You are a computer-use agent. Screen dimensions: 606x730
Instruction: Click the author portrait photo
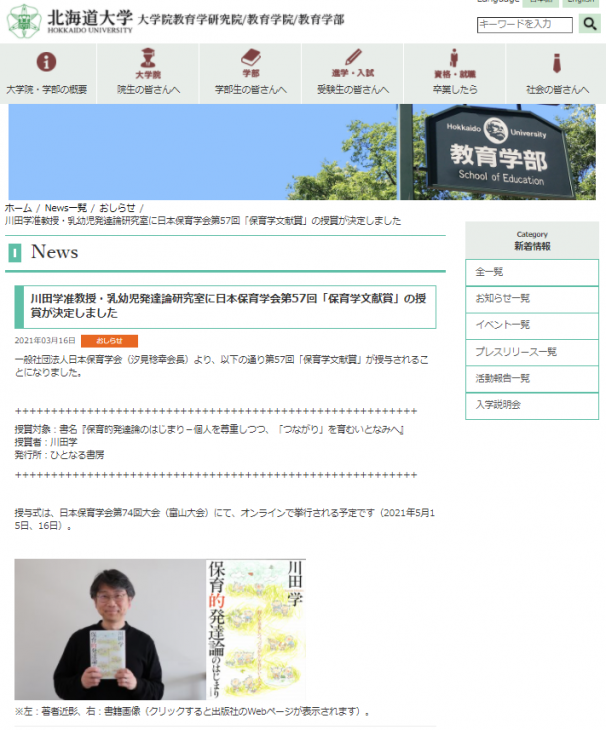tap(110, 629)
